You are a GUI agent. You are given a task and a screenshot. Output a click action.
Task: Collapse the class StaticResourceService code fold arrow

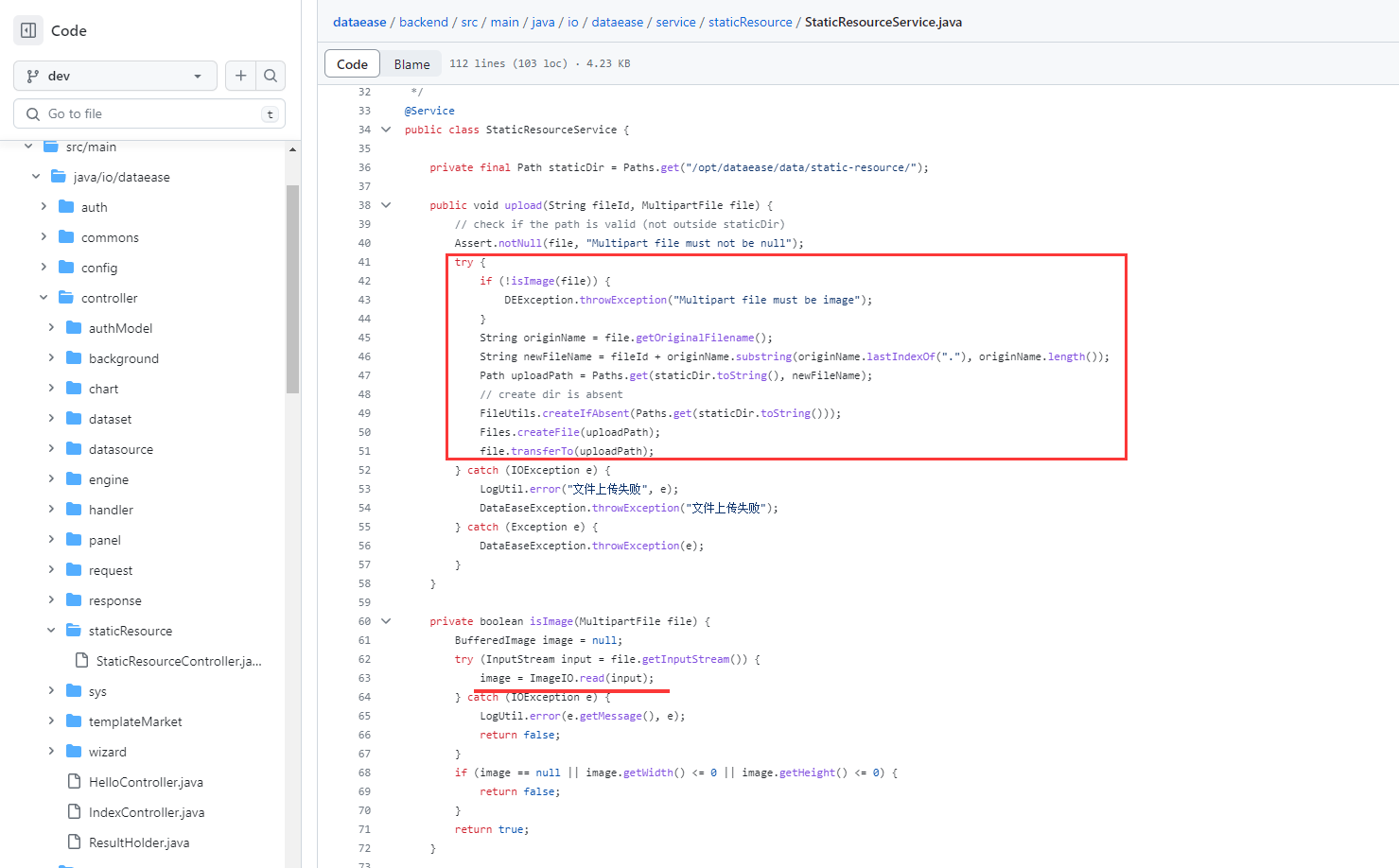[386, 130]
